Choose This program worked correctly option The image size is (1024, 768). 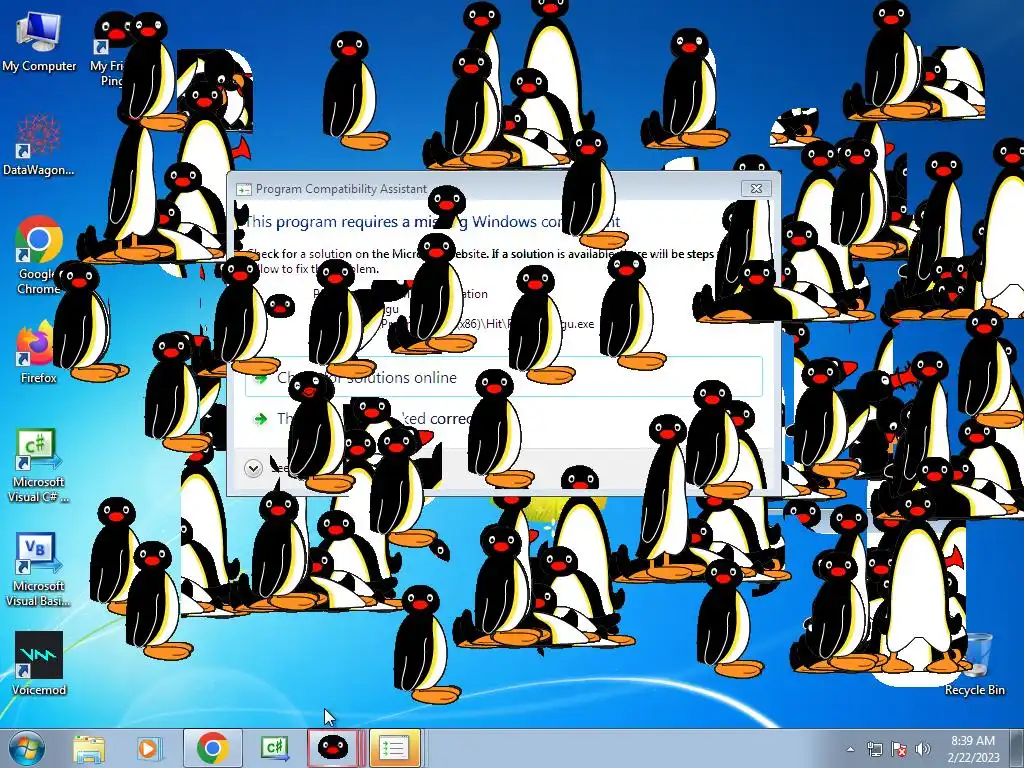click(x=504, y=419)
